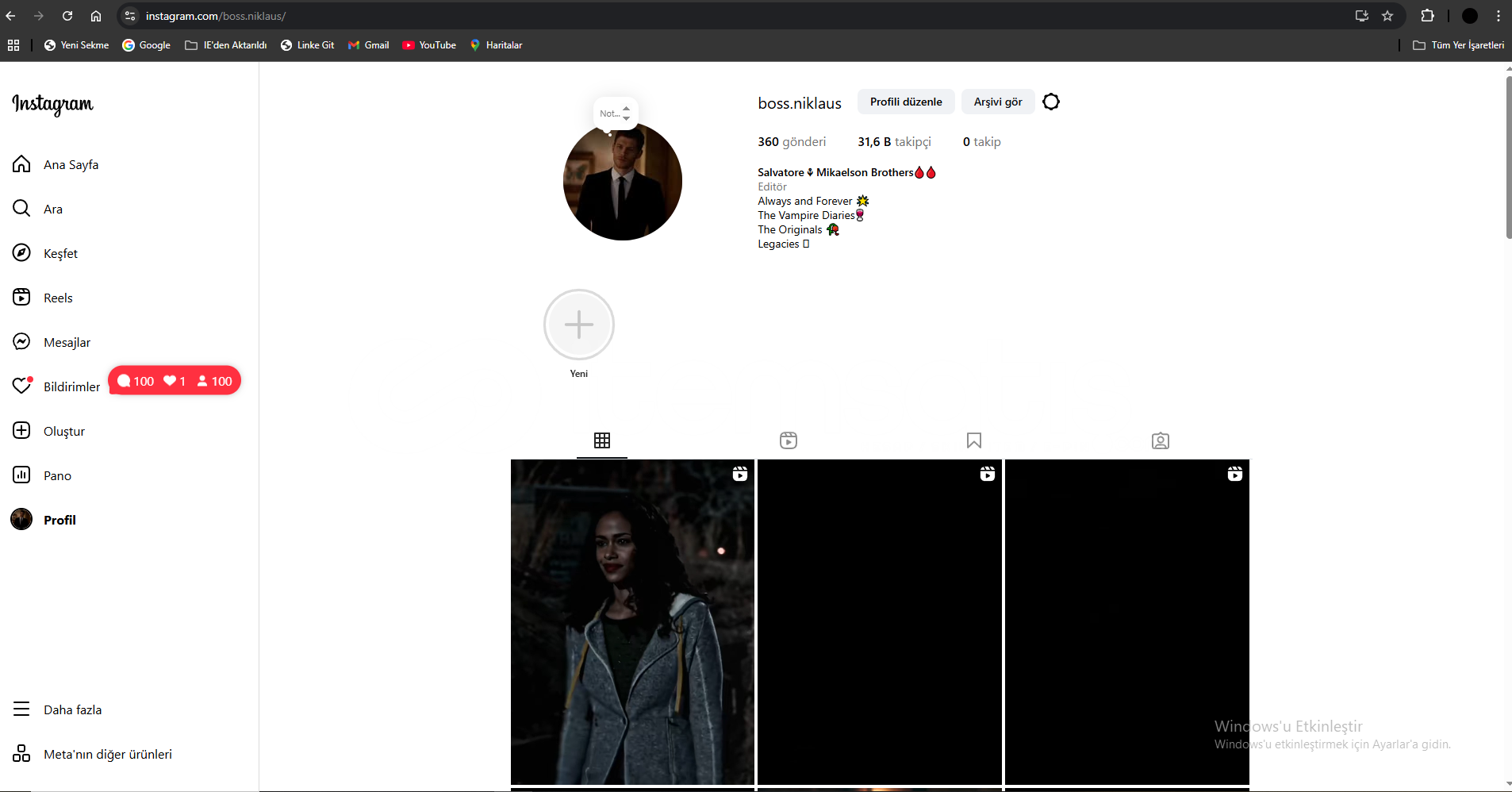1512x792 pixels.
Task: Open the Yeni Sekme bookmark
Action: [x=77, y=45]
